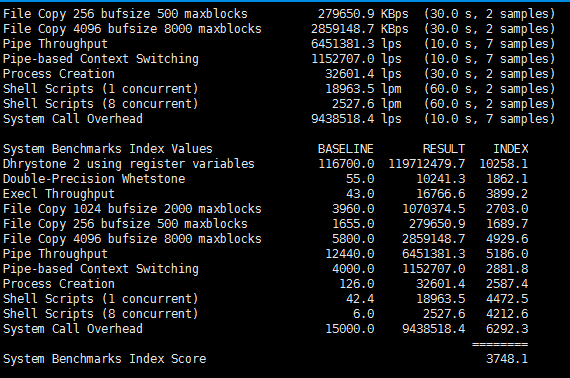The height and width of the screenshot is (378, 570).
Task: Click the System Benchmarks Index Values heading
Action: click(x=108, y=149)
